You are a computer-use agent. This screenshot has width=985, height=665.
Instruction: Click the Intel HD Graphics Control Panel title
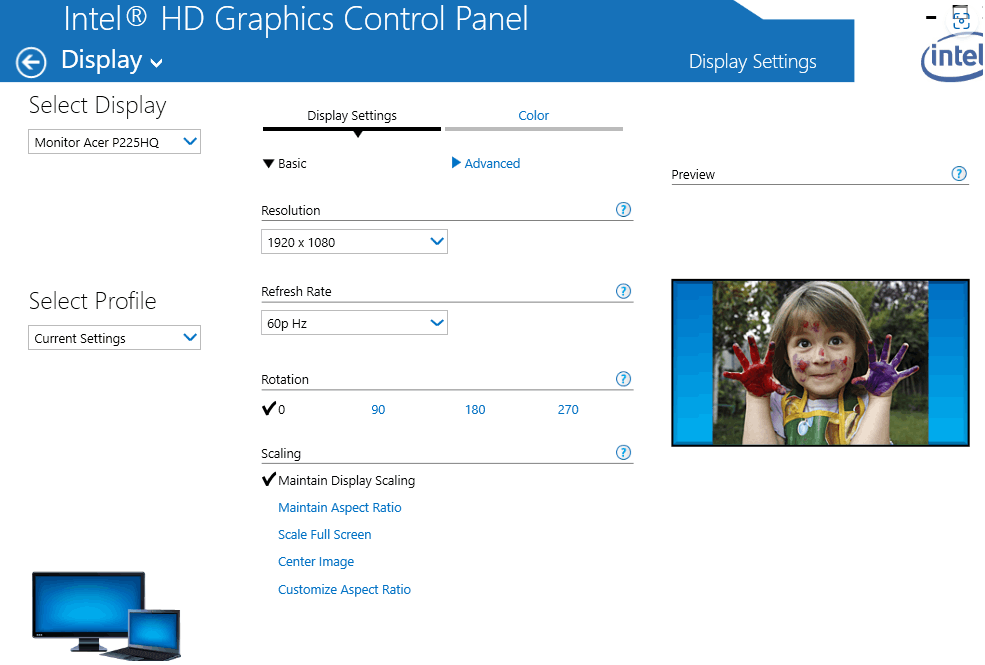click(x=296, y=18)
